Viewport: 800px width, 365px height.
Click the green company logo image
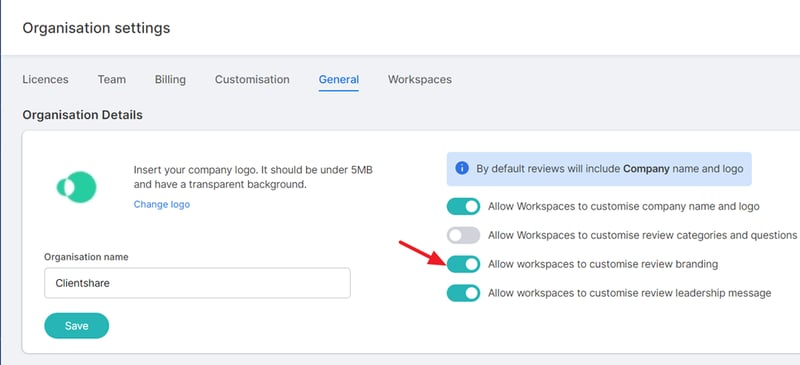(77, 187)
